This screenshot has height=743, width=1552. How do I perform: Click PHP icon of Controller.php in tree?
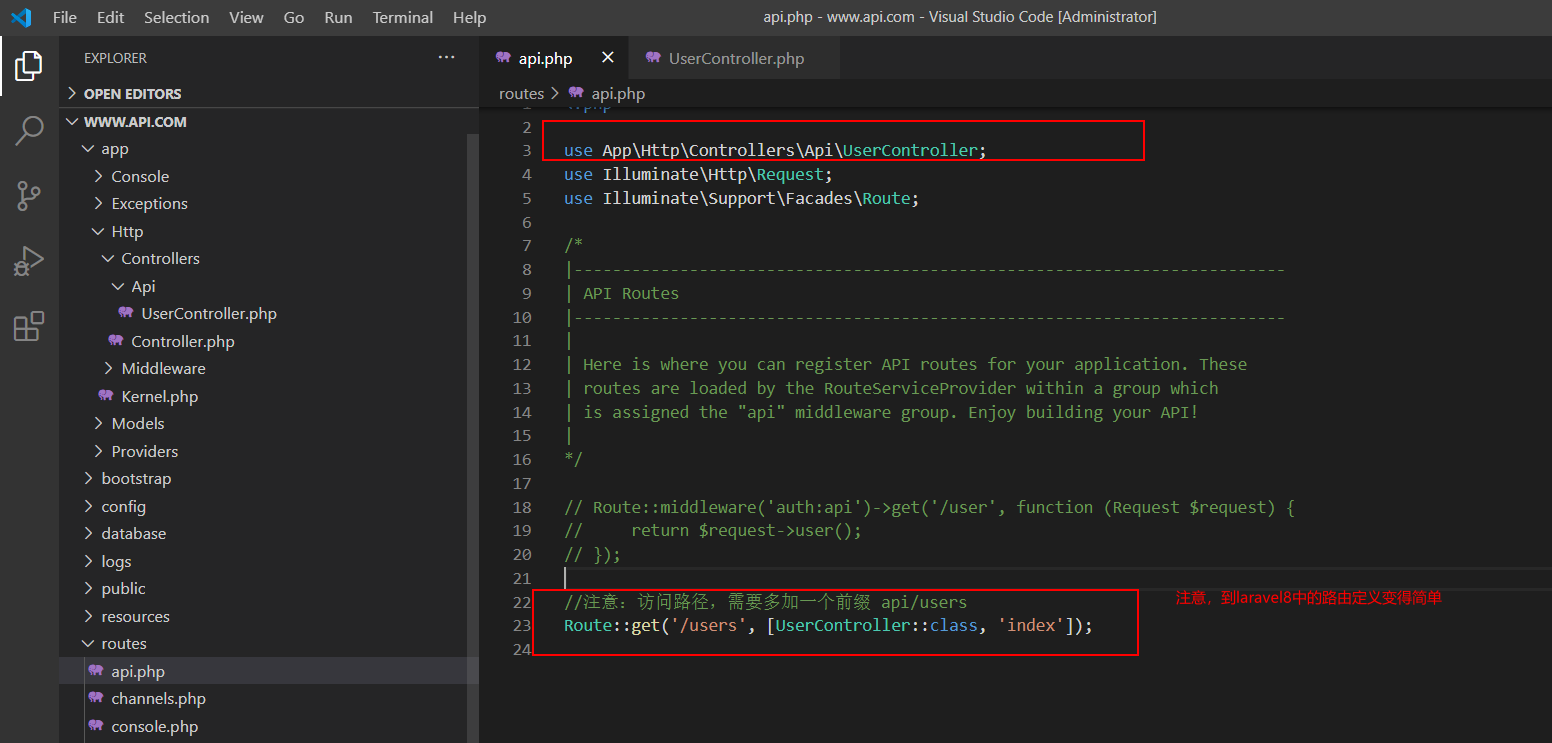(115, 341)
